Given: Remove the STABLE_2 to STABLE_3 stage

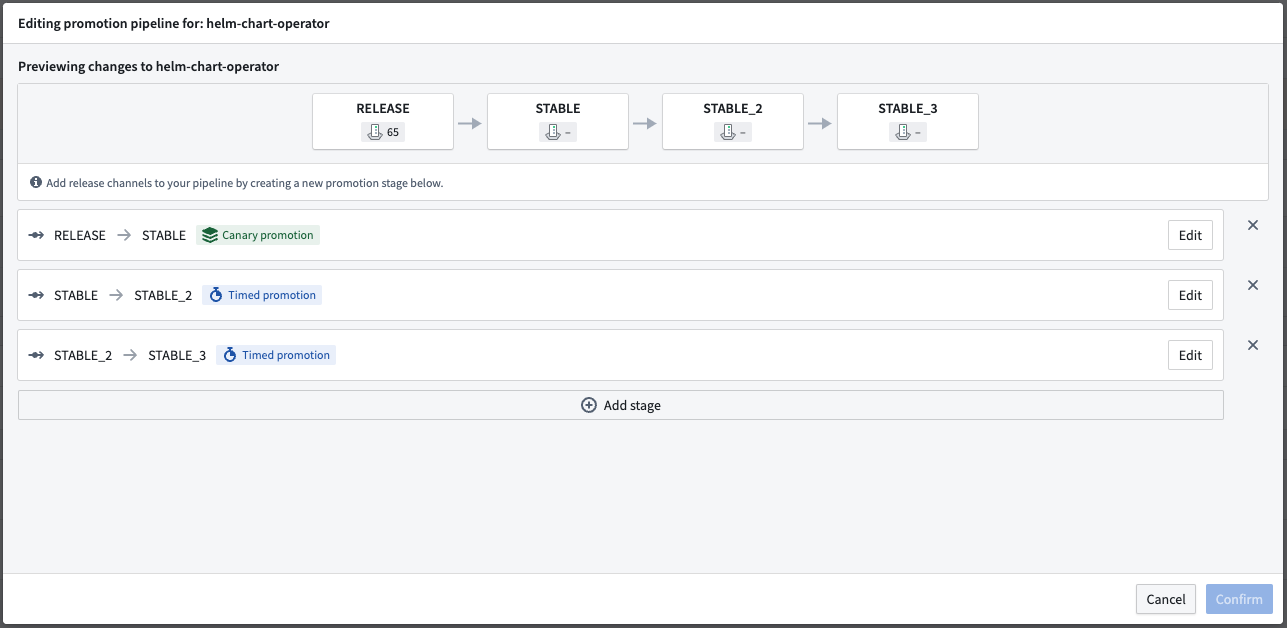Looking at the screenshot, I should 1253,346.
